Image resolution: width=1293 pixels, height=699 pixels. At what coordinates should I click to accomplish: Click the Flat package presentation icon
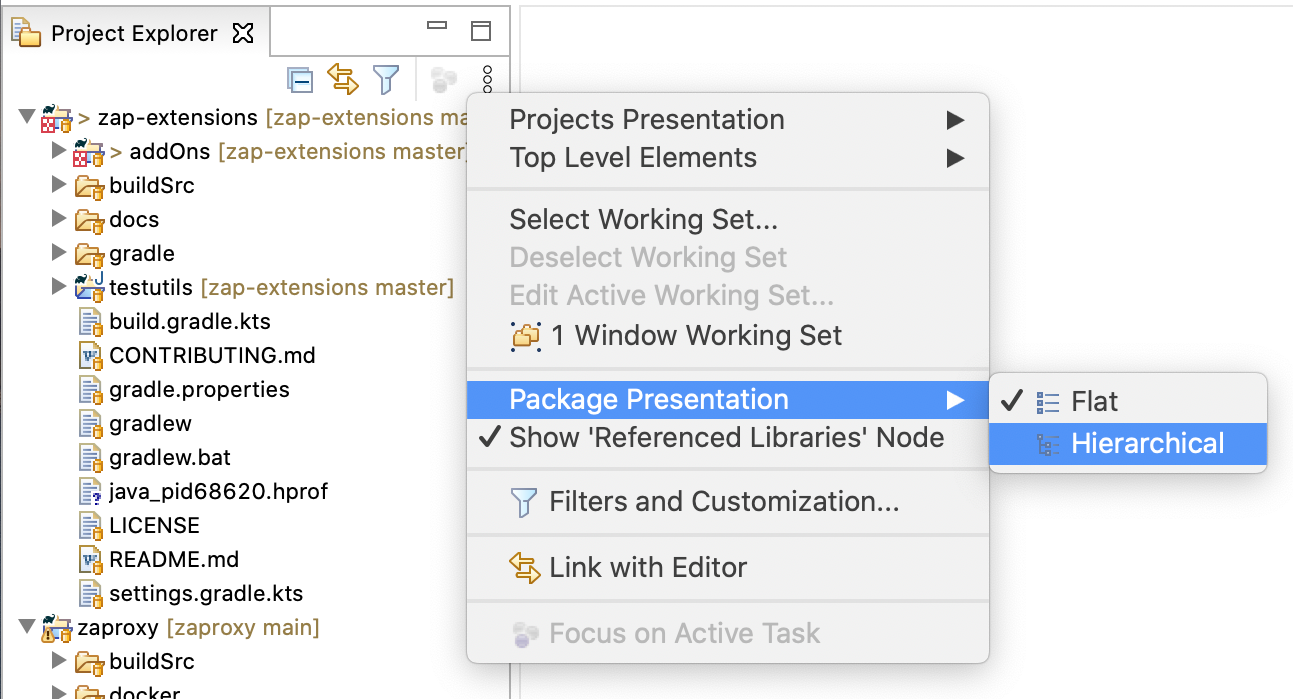(x=1049, y=401)
